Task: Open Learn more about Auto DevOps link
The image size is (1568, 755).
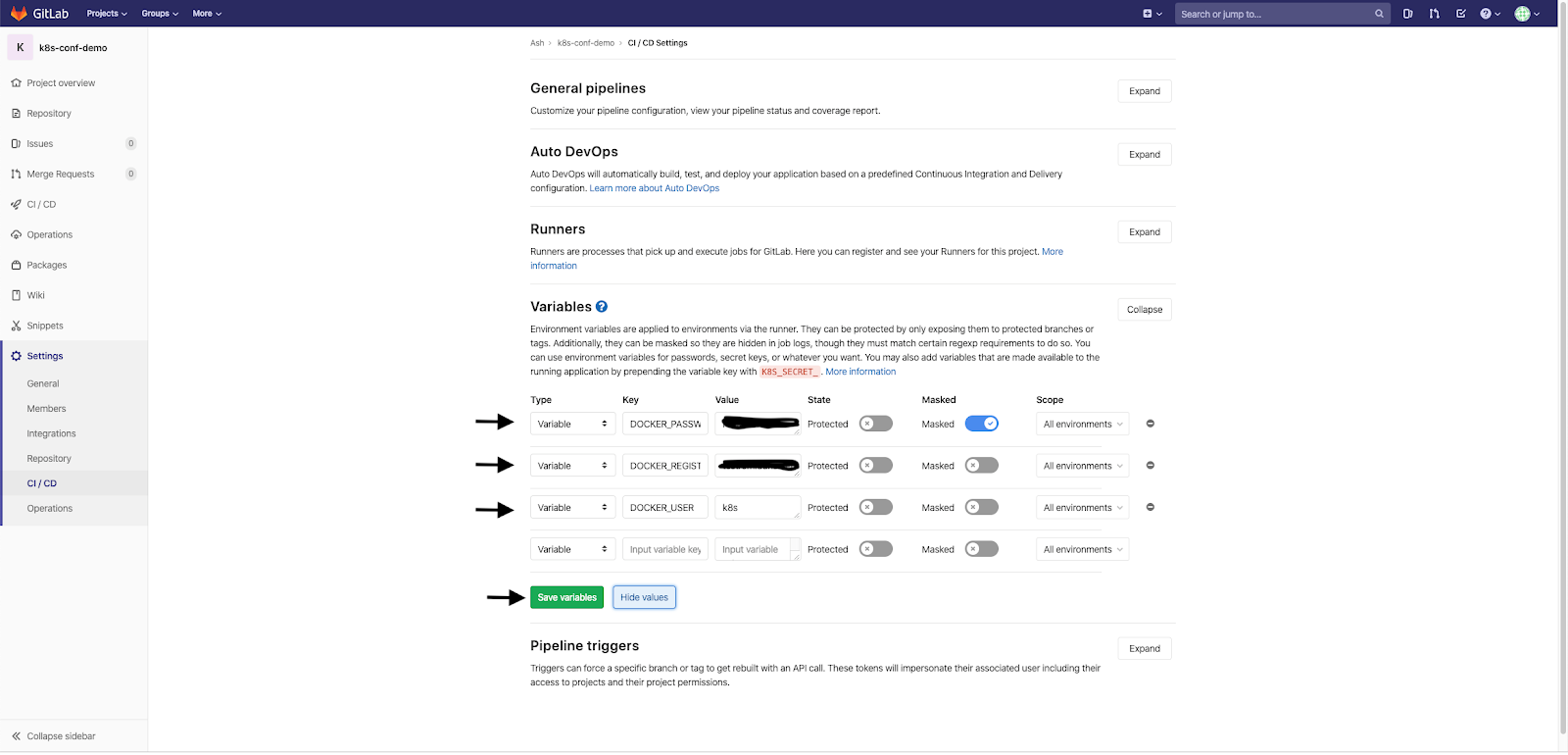Action: (x=655, y=188)
